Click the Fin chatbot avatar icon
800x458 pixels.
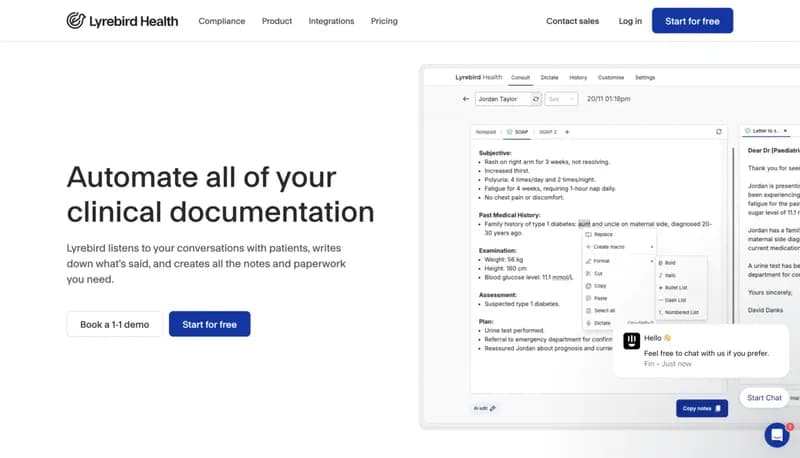pos(632,341)
